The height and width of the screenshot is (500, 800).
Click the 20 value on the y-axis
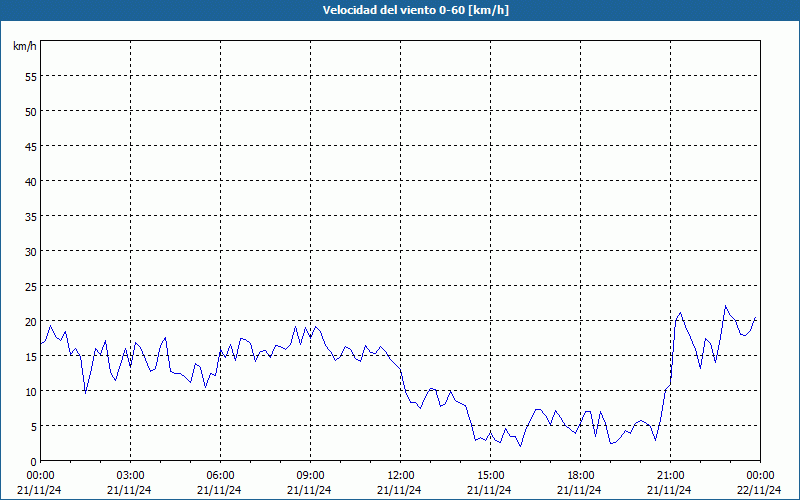click(x=31, y=321)
